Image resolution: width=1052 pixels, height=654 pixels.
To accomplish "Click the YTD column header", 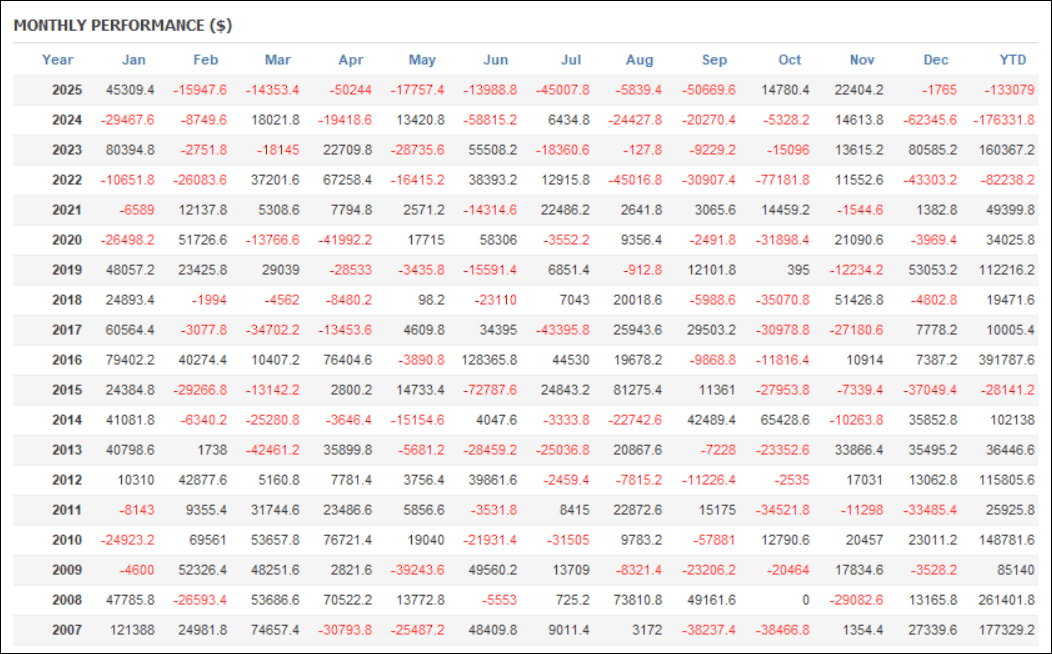I will click(1013, 60).
